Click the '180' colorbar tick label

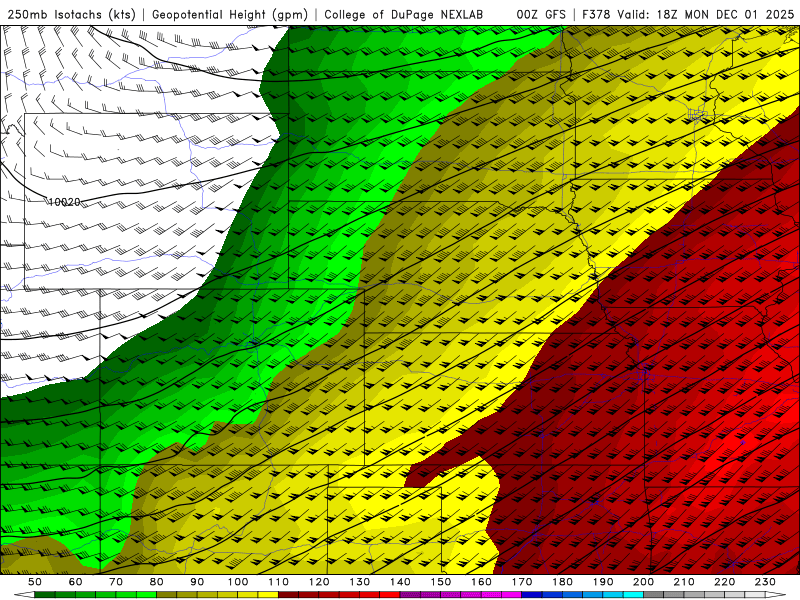(563, 582)
